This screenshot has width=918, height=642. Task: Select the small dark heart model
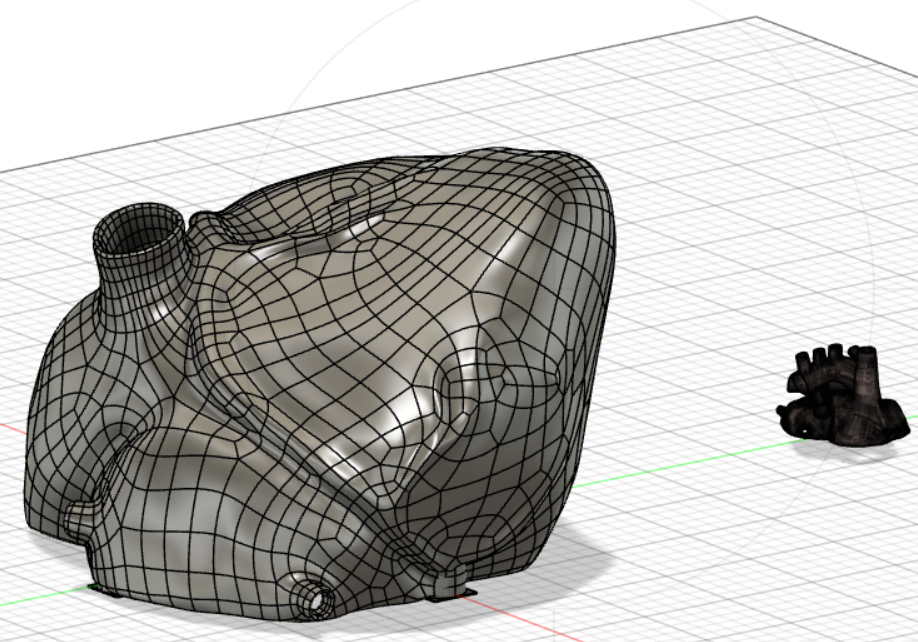[844, 396]
